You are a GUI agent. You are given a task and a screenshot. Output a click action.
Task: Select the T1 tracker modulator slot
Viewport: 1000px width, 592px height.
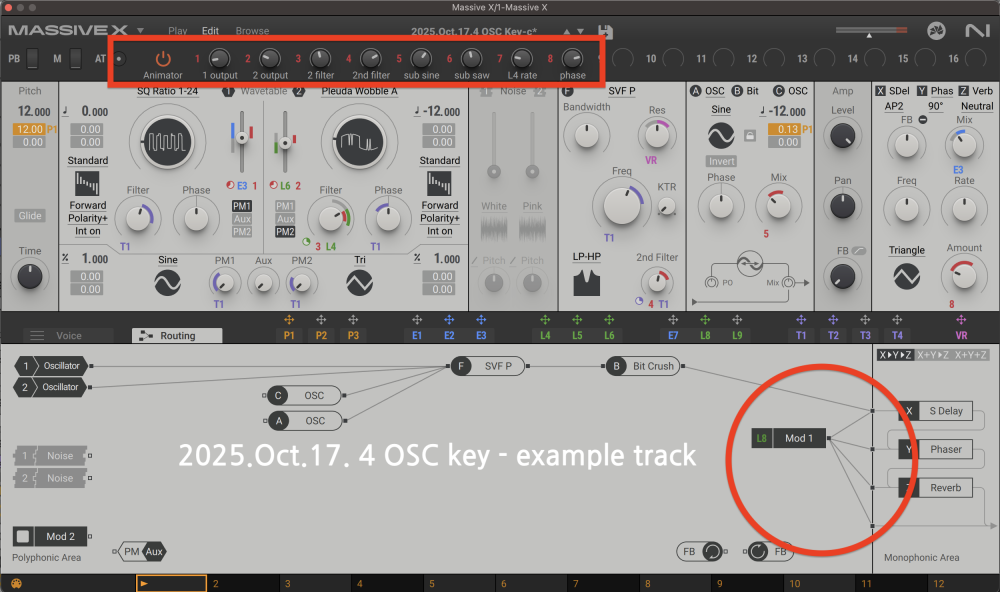[x=801, y=336]
